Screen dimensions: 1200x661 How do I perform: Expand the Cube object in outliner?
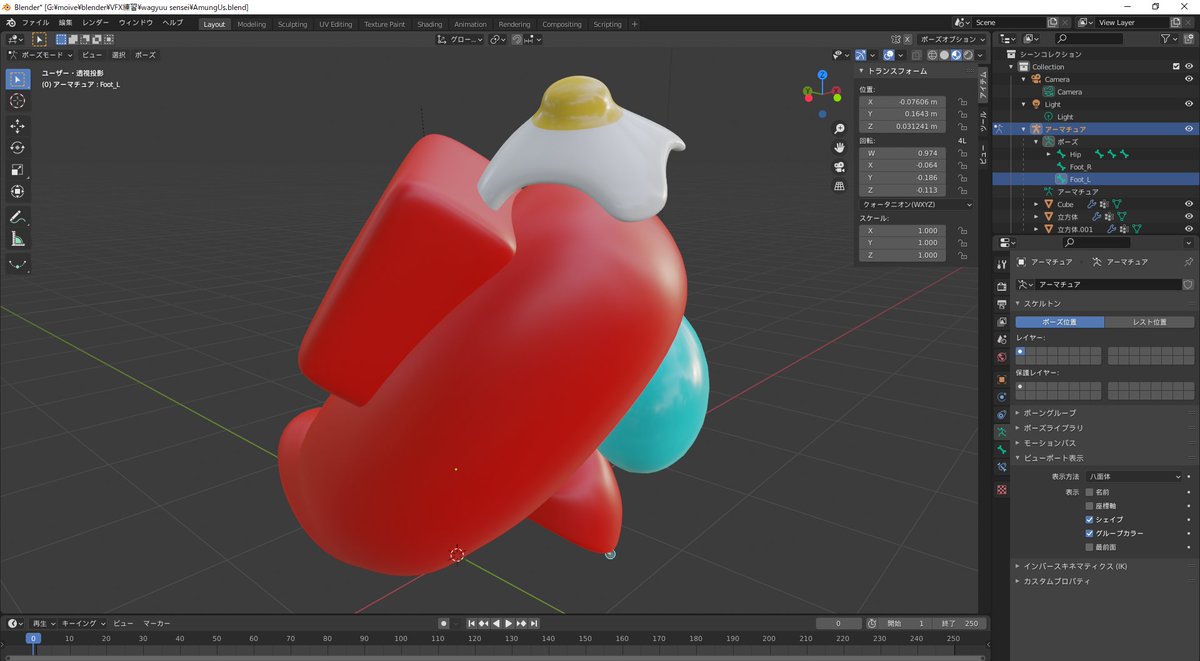(x=1037, y=204)
